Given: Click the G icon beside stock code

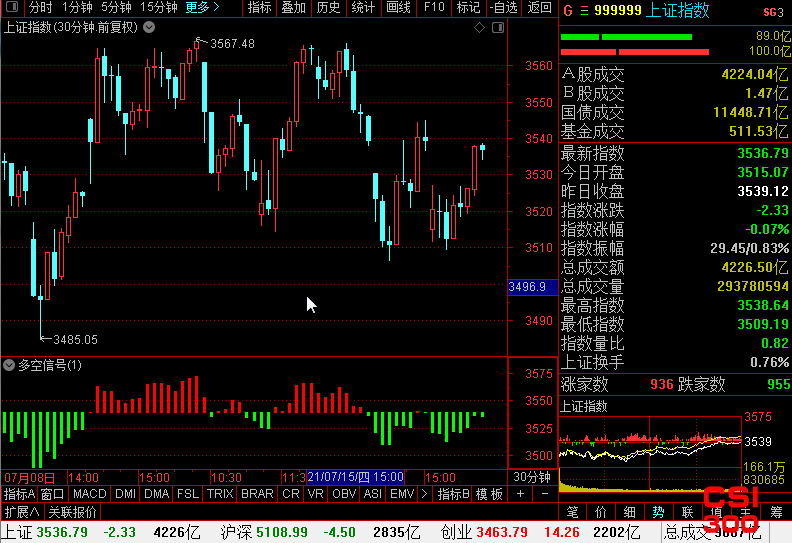Looking at the screenshot, I should [568, 11].
